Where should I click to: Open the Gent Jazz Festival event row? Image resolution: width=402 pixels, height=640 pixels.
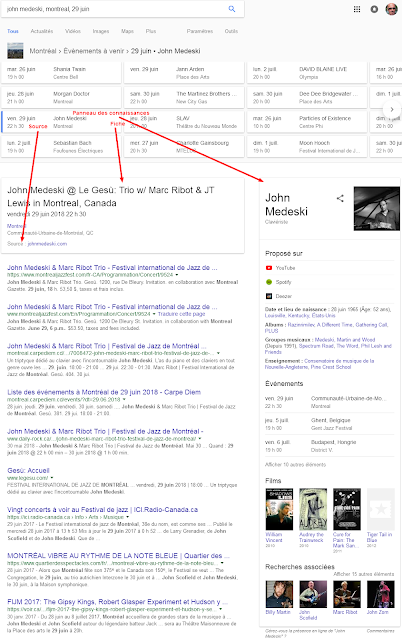coord(330,424)
